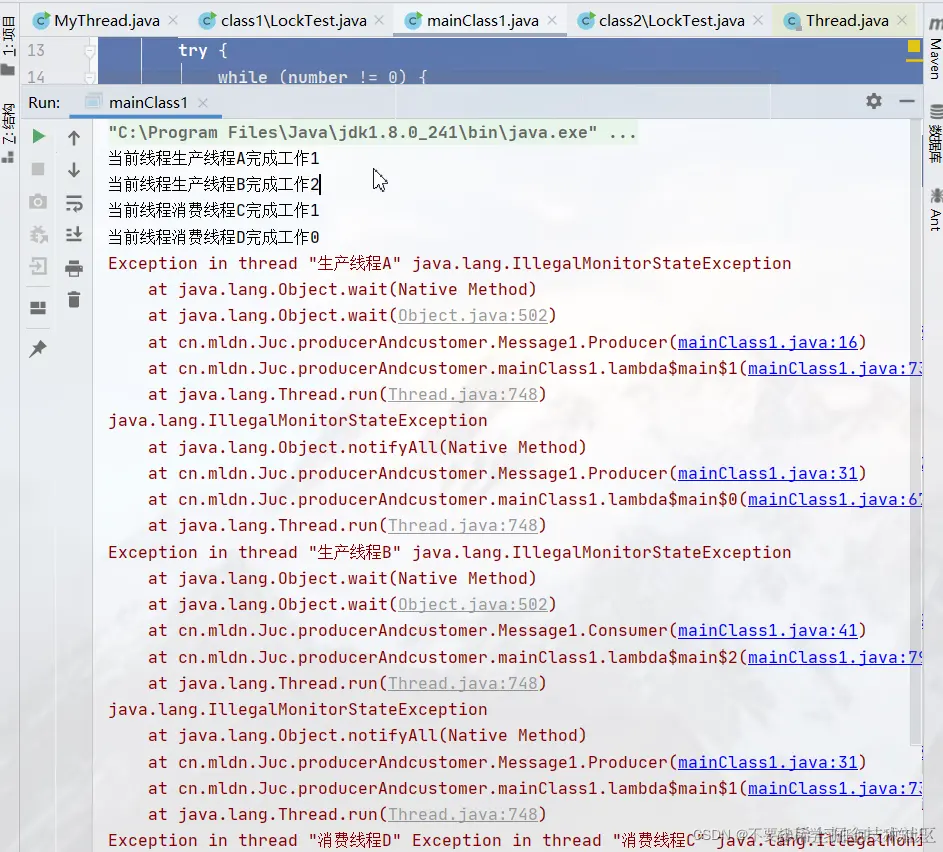
Task: Open the Ant tool window in the right sidebar
Action: pos(935,210)
